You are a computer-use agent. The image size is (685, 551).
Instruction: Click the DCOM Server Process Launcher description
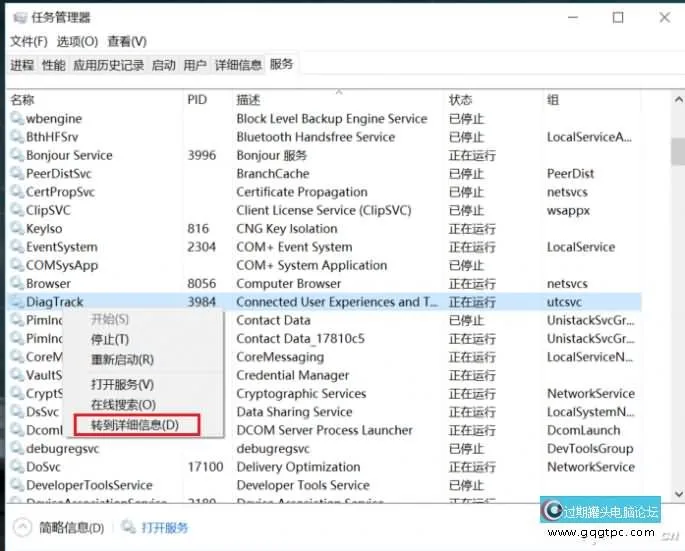(325, 430)
